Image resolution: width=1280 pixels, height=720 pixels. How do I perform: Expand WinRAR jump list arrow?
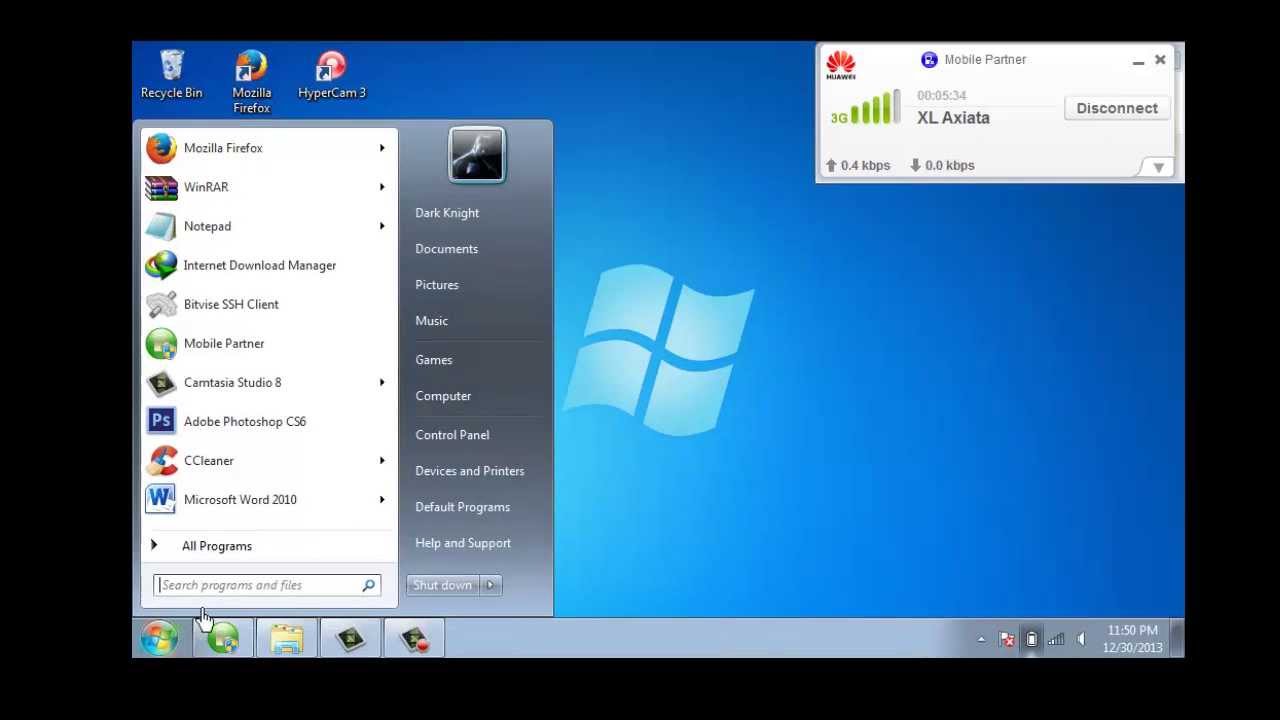pos(382,187)
